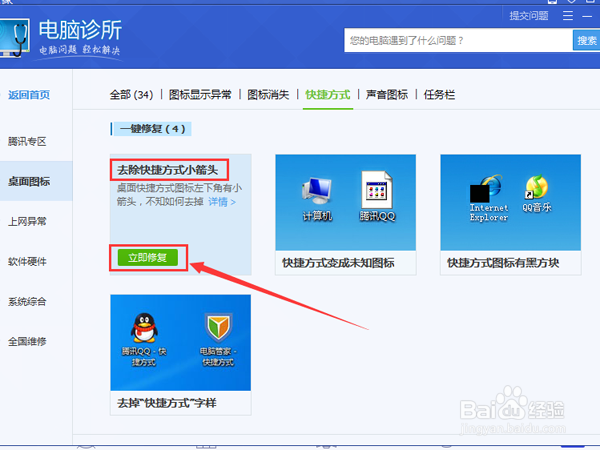The height and width of the screenshot is (450, 600).
Task: Click the 腾讯QQ unknown file icon
Action: (377, 196)
